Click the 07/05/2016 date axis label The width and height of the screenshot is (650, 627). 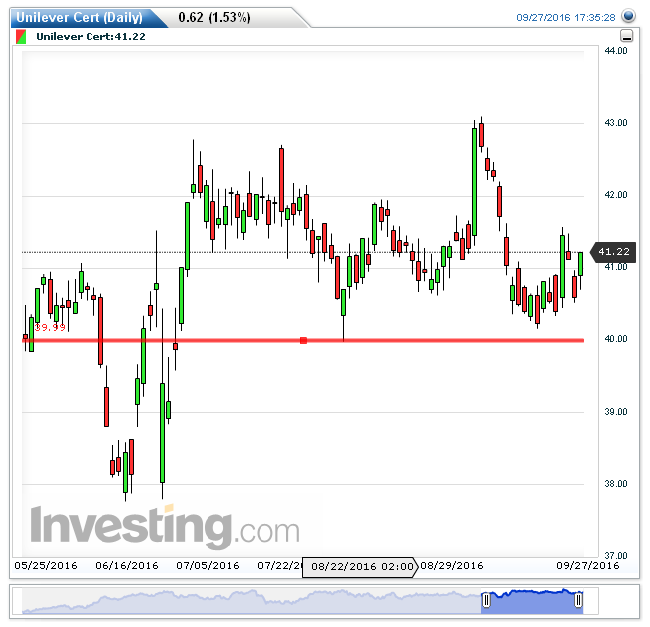tap(208, 566)
